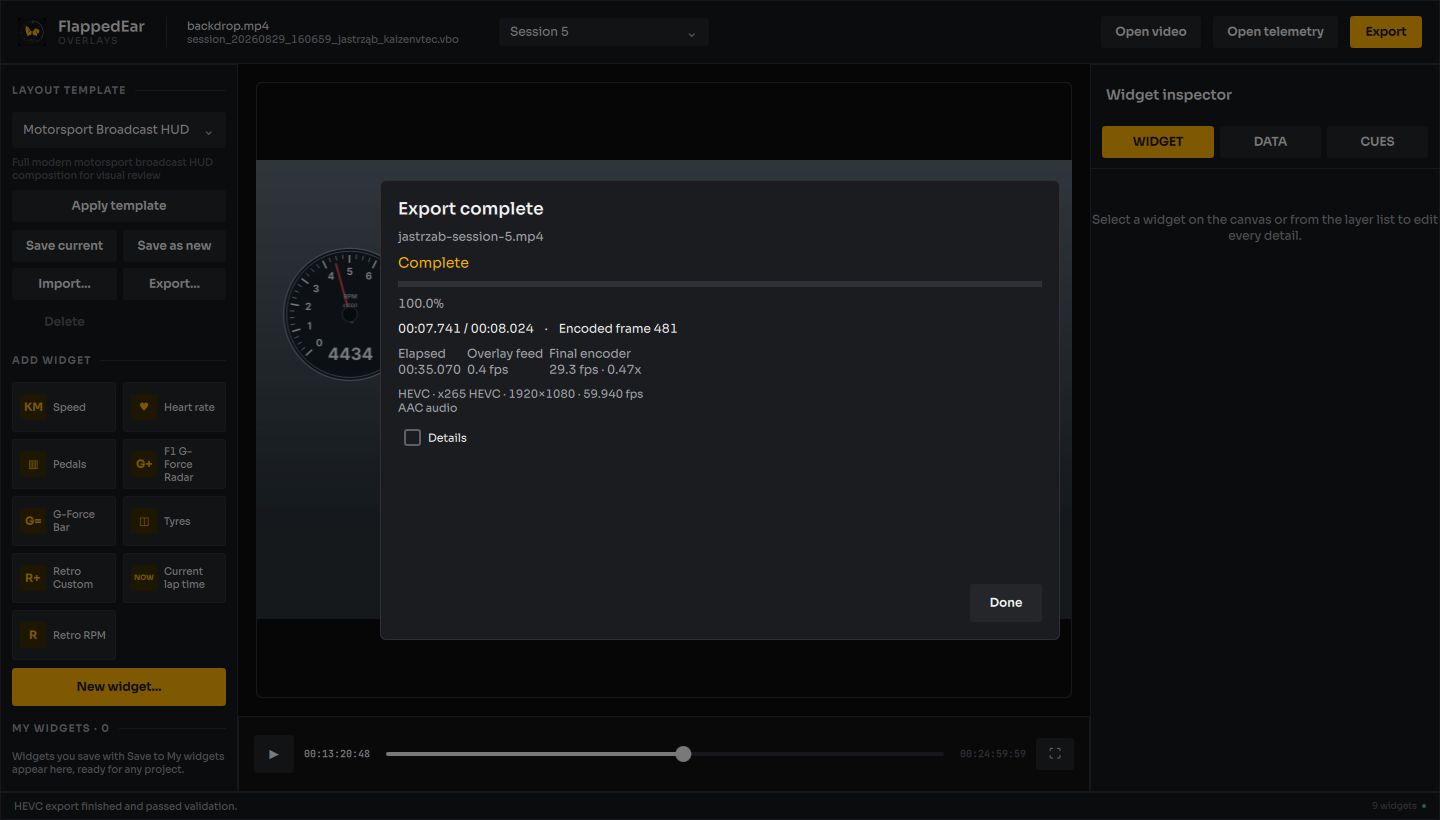Click Done in the export dialog
Viewport: 1440px width, 820px height.
tap(1006, 603)
